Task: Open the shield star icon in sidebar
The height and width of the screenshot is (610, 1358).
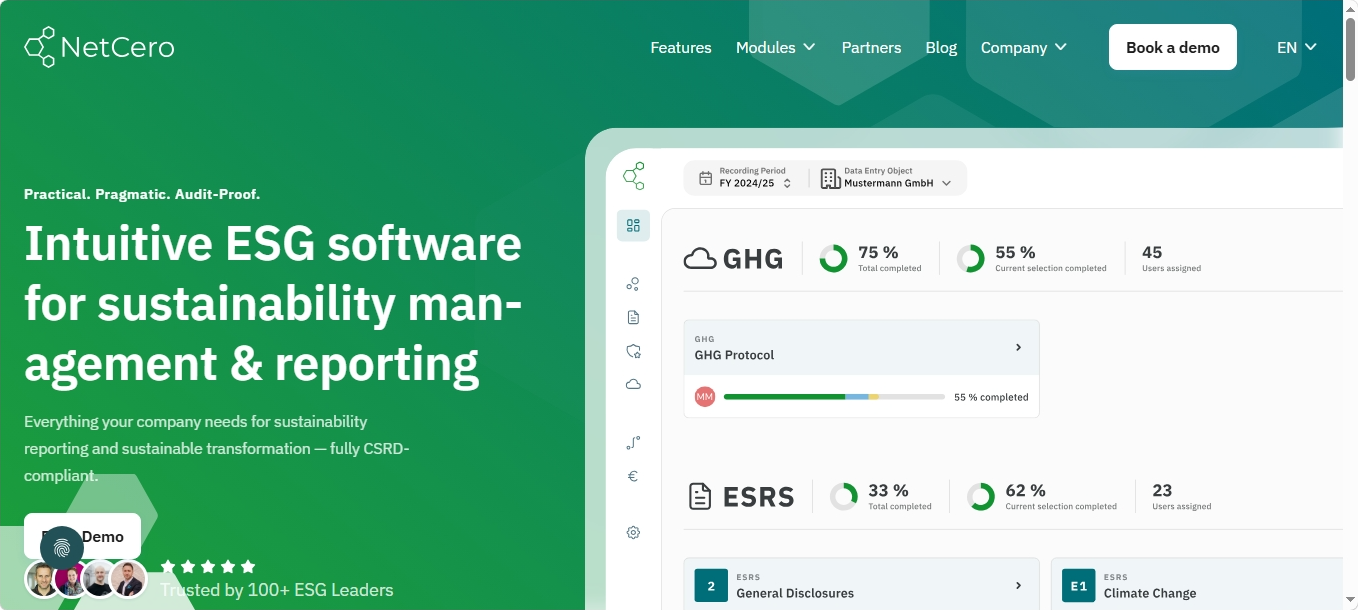Action: (x=633, y=351)
